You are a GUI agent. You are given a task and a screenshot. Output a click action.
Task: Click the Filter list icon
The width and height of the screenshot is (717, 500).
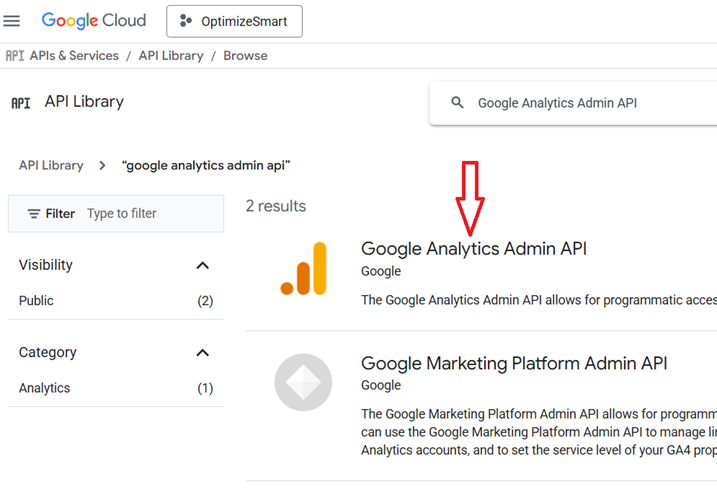pyautogui.click(x=34, y=213)
